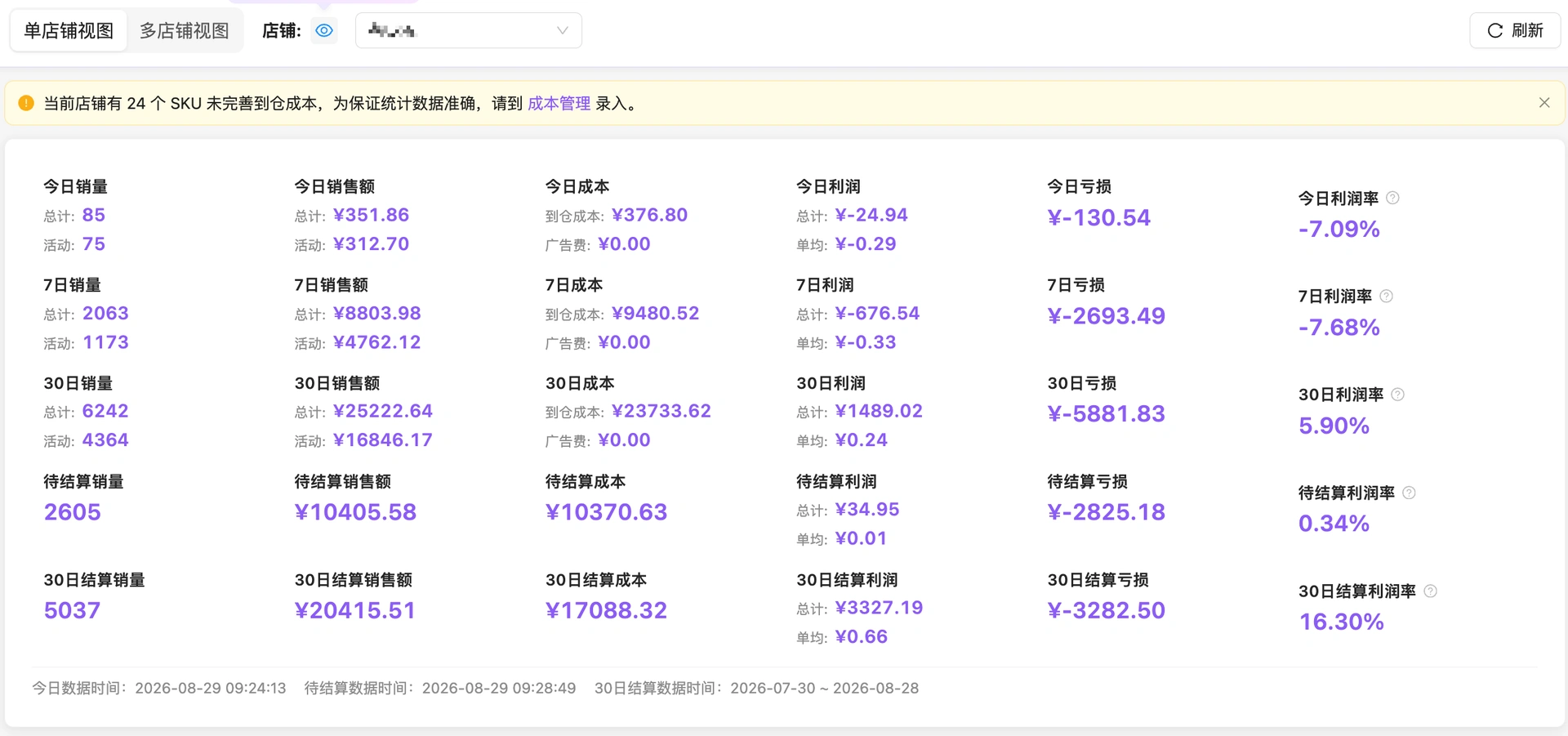Click 7日利润 total ¥-676.54

(x=878, y=314)
